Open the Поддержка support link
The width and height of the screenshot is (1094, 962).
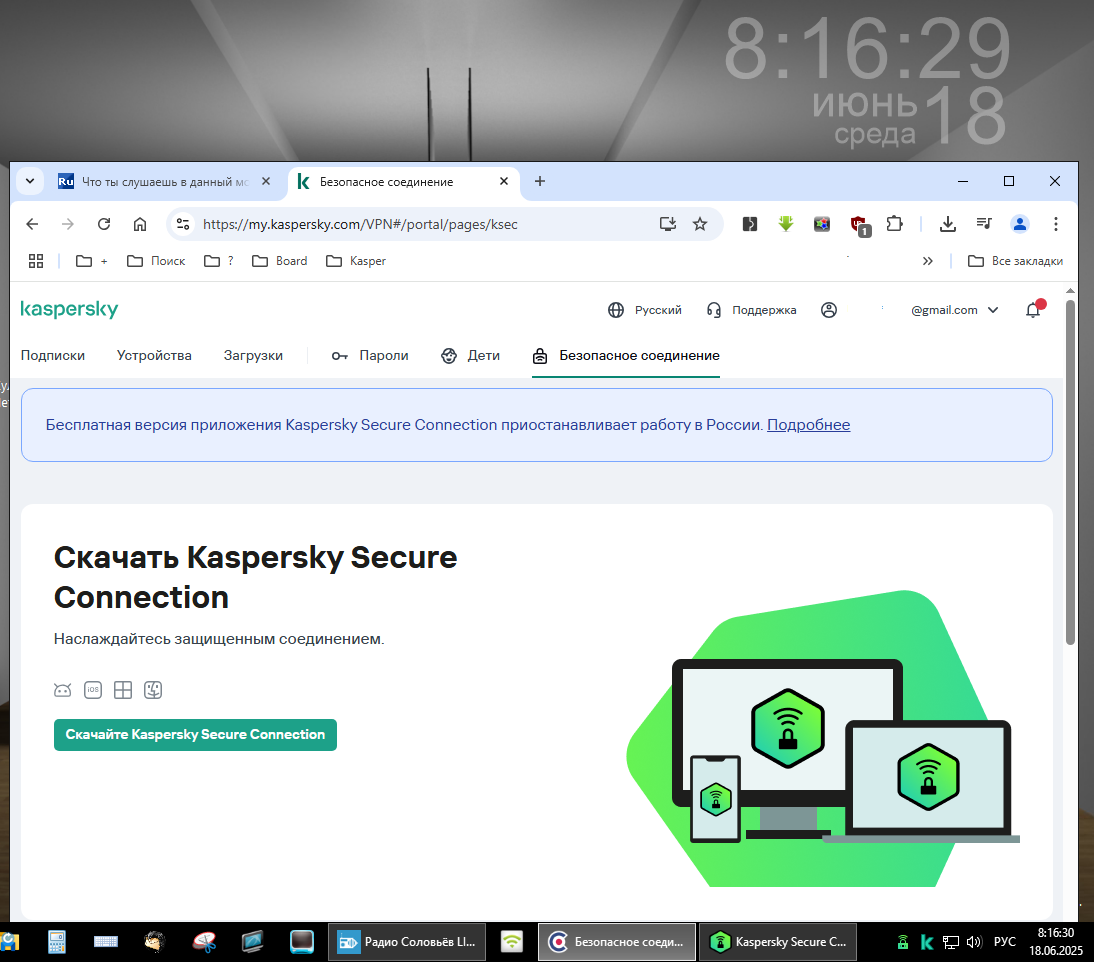[x=751, y=310]
